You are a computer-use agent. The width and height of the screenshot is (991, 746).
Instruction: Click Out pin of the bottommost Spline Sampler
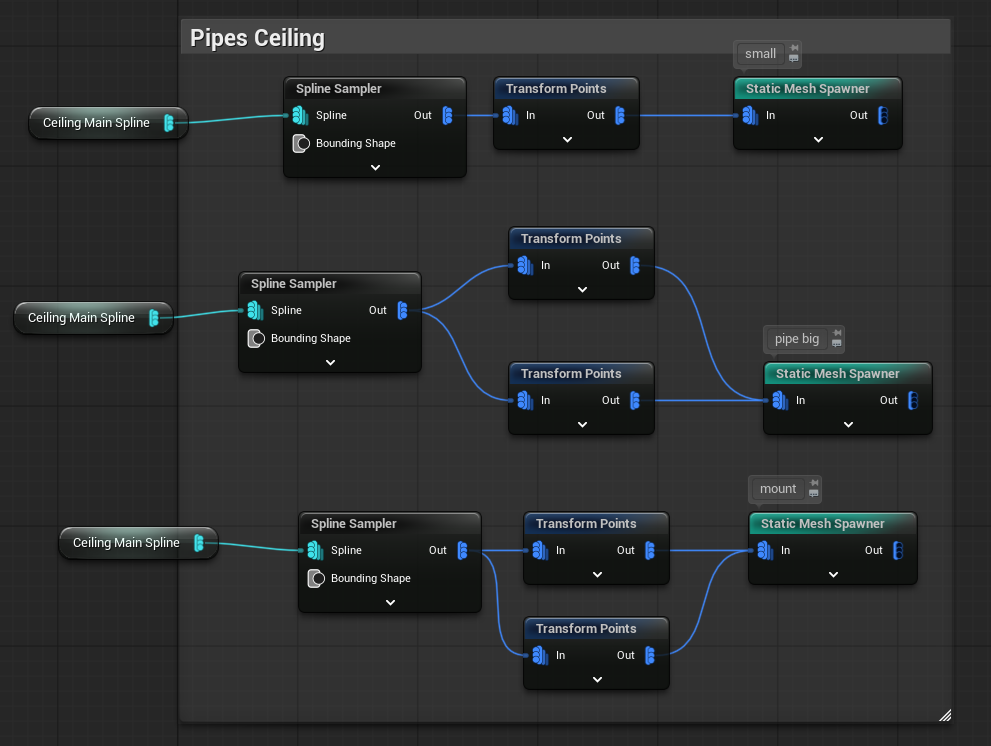click(x=462, y=550)
